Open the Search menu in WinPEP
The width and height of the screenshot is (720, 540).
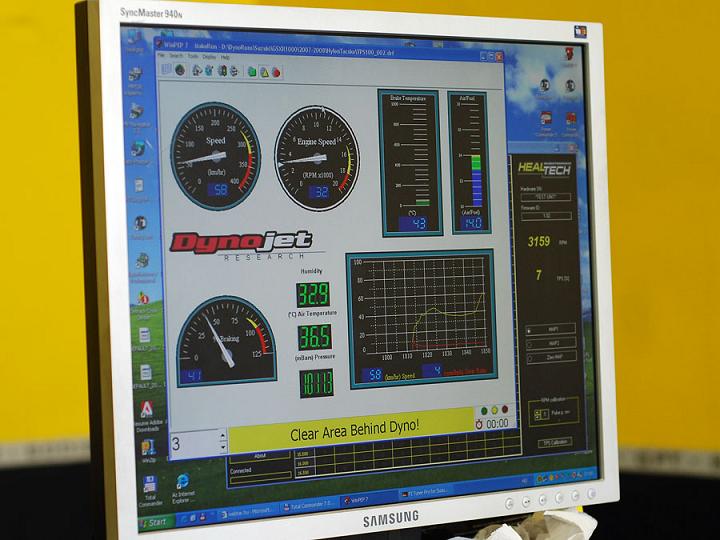(176, 56)
